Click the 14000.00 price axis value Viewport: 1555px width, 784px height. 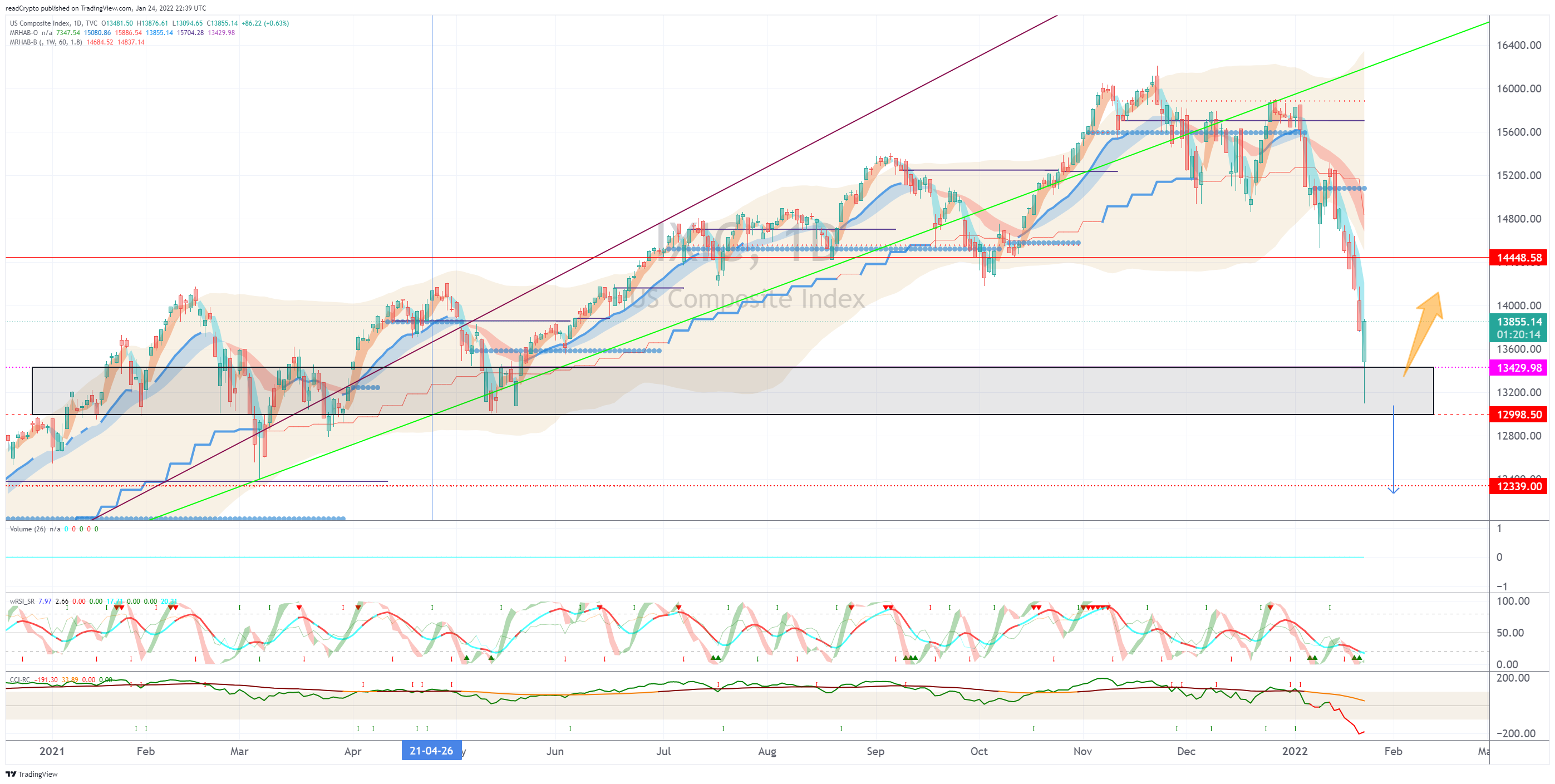tap(1519, 306)
